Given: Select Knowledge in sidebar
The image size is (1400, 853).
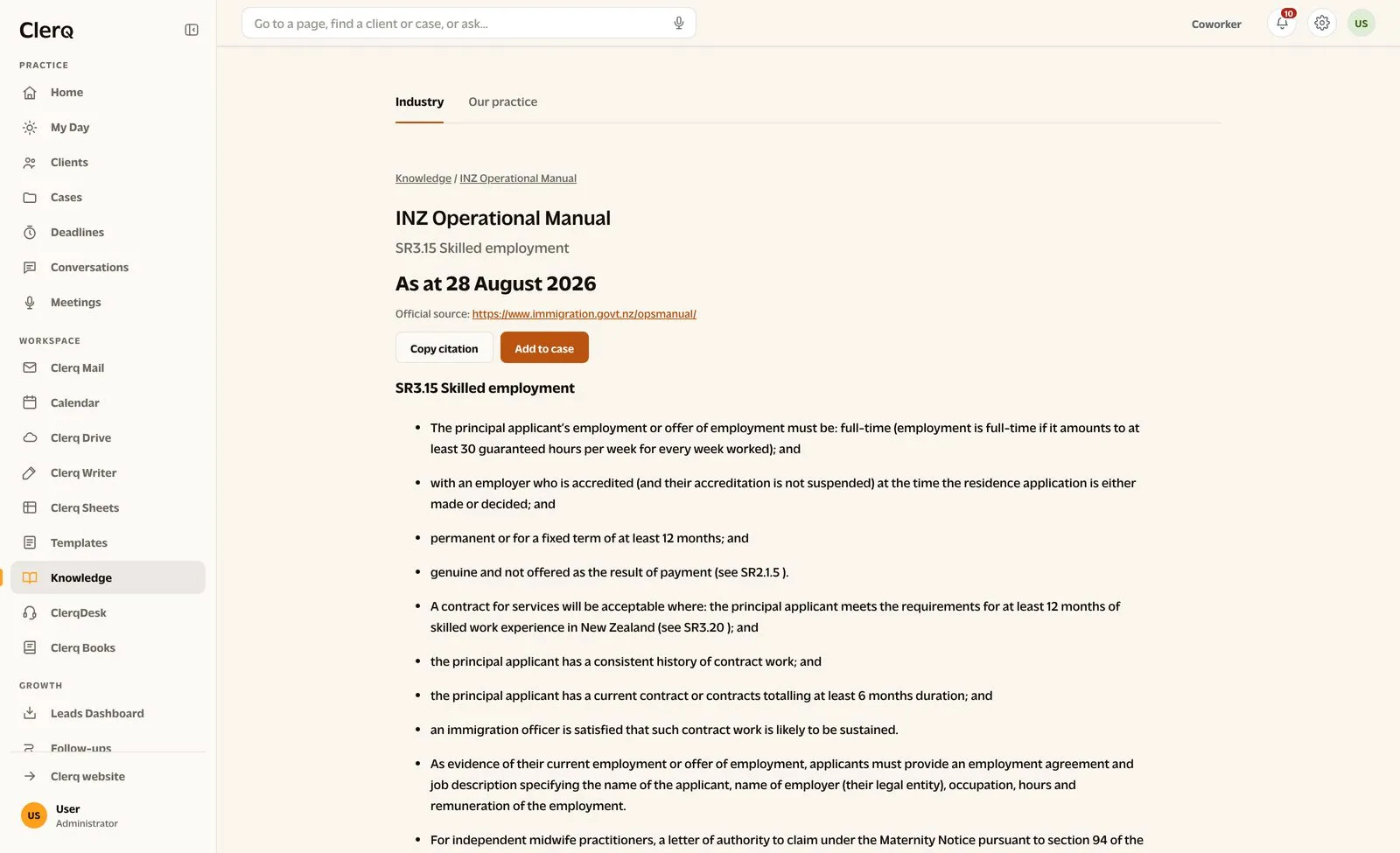Looking at the screenshot, I should click(108, 577).
